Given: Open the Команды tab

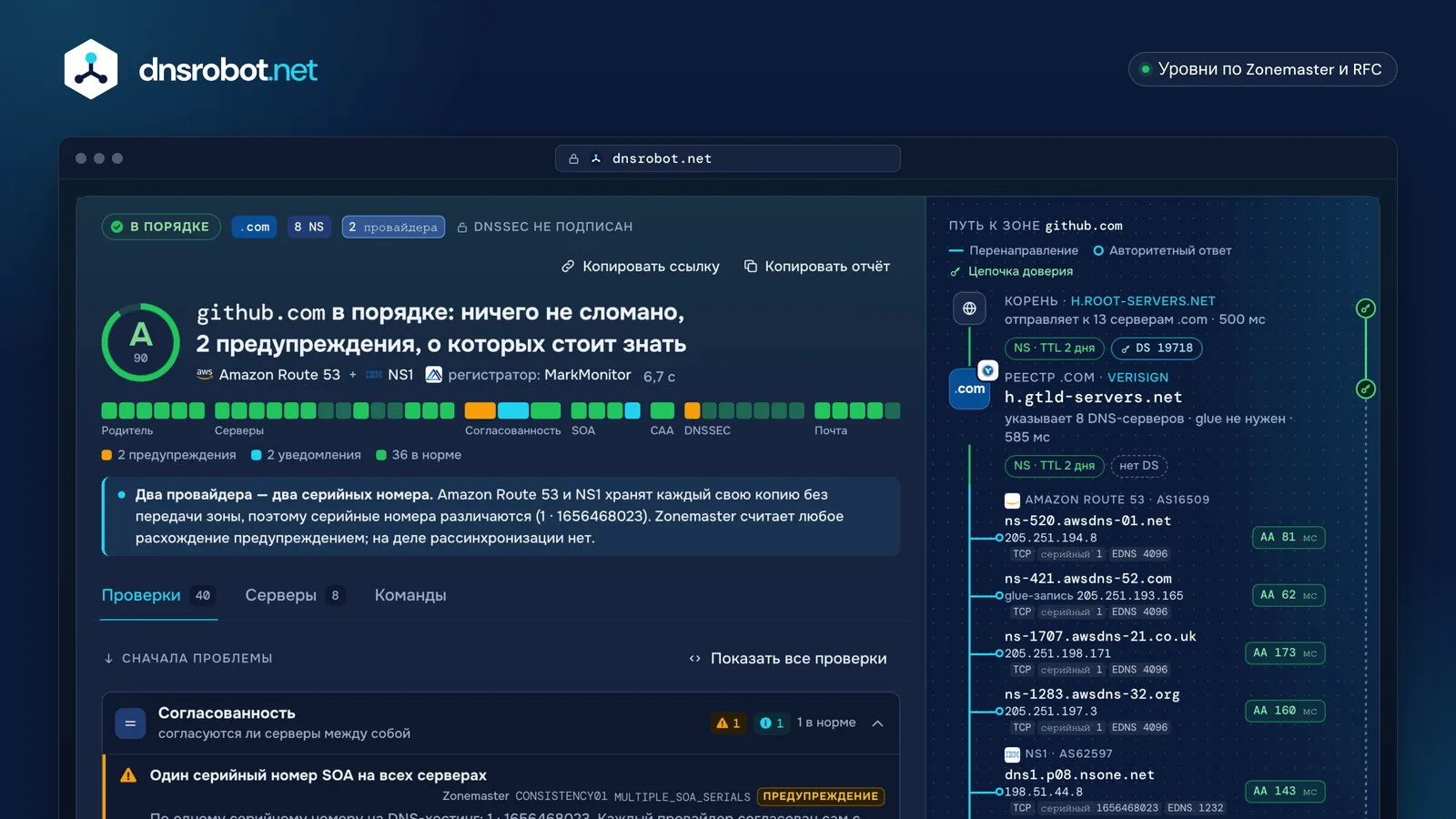Looking at the screenshot, I should (x=410, y=595).
